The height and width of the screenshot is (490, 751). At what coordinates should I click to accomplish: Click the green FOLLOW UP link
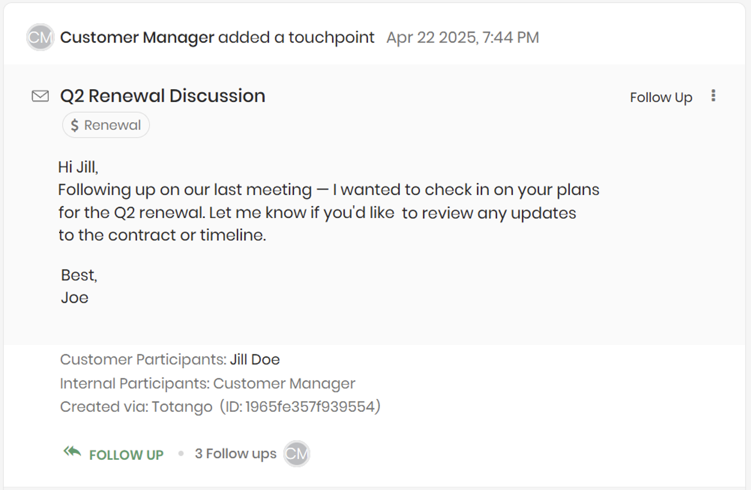[126, 454]
